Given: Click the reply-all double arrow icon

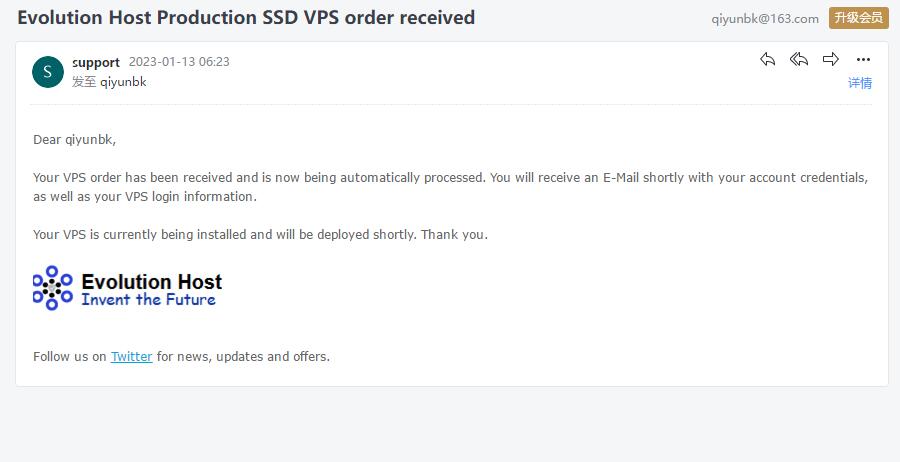Looking at the screenshot, I should 798,59.
